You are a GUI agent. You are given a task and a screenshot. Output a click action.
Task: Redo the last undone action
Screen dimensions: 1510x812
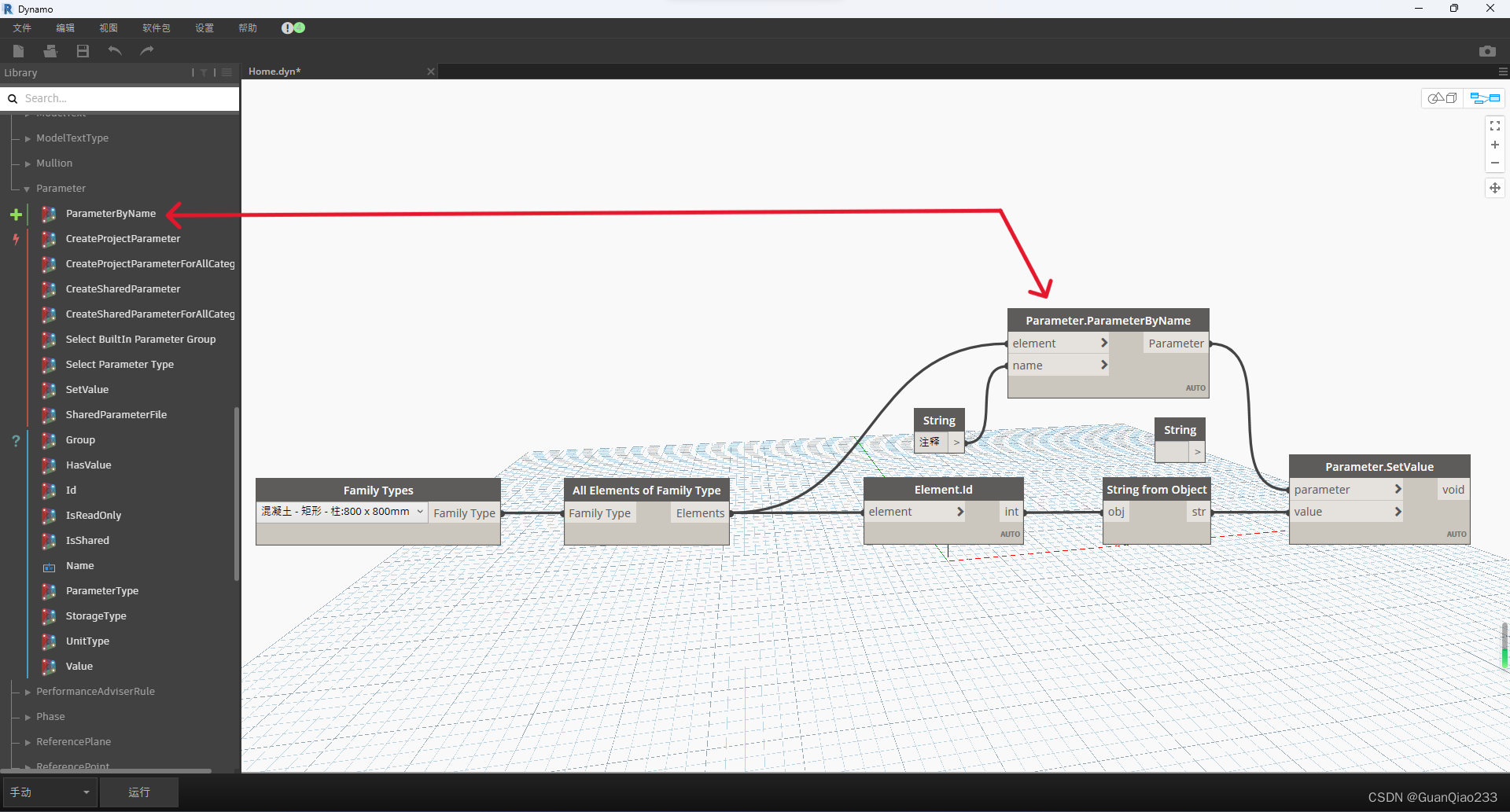[x=146, y=50]
